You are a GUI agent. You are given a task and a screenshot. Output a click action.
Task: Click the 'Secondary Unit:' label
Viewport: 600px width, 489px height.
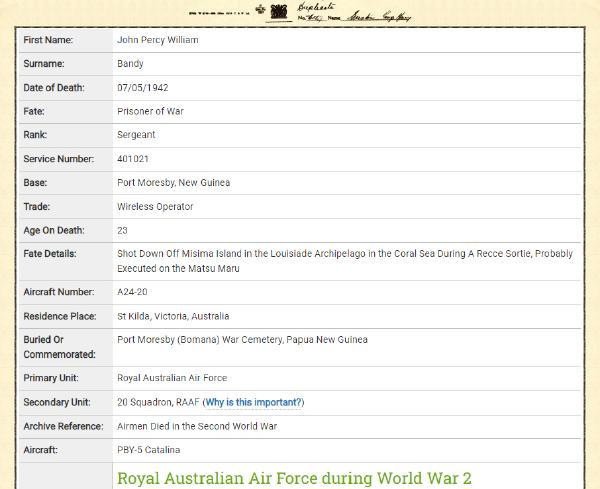tap(57, 403)
